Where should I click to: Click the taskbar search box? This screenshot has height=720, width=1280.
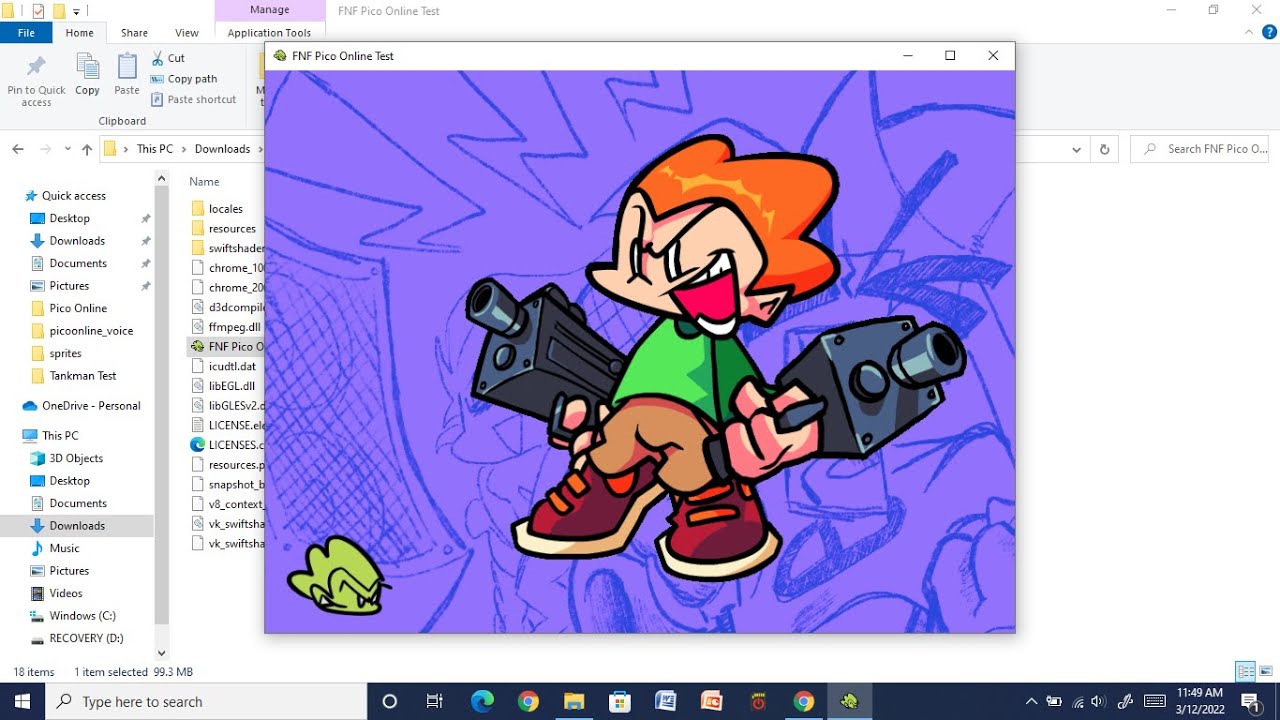(207, 701)
